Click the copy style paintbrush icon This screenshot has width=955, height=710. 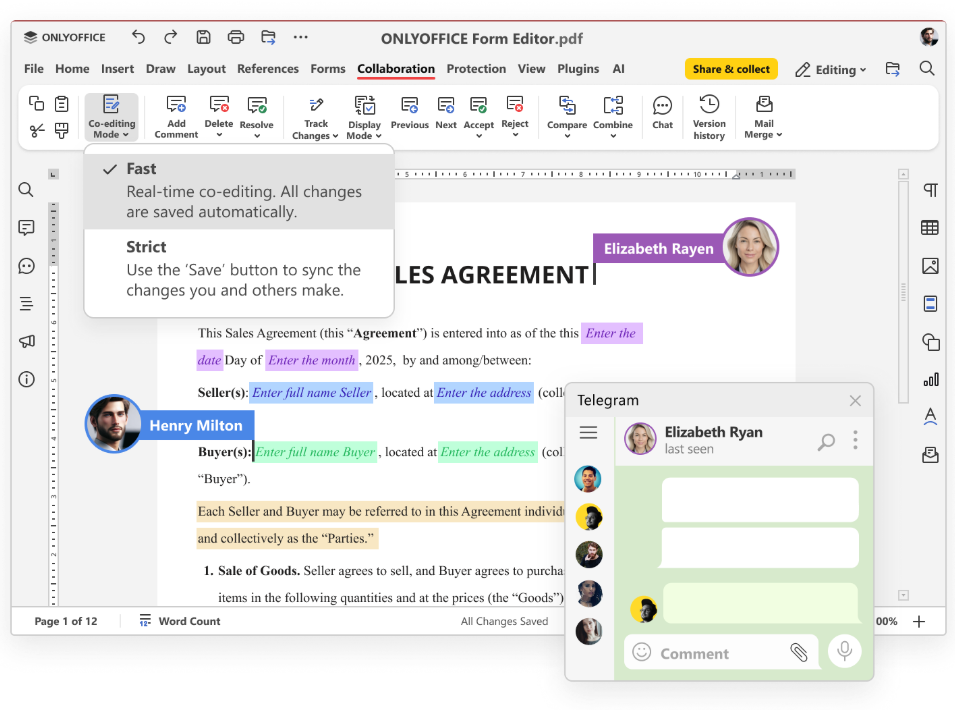click(62, 130)
